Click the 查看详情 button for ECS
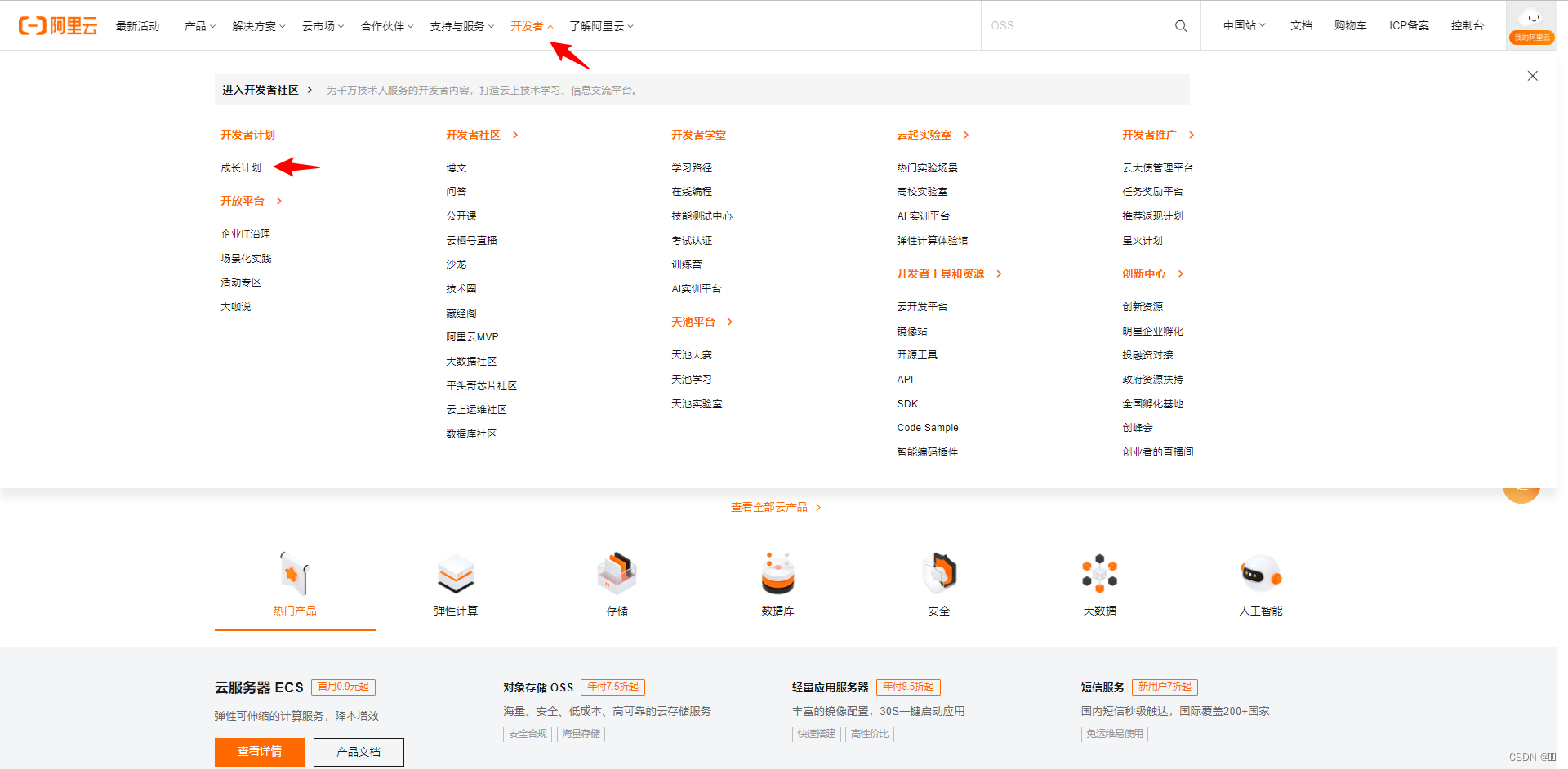The width and height of the screenshot is (1568, 769). pos(260,752)
